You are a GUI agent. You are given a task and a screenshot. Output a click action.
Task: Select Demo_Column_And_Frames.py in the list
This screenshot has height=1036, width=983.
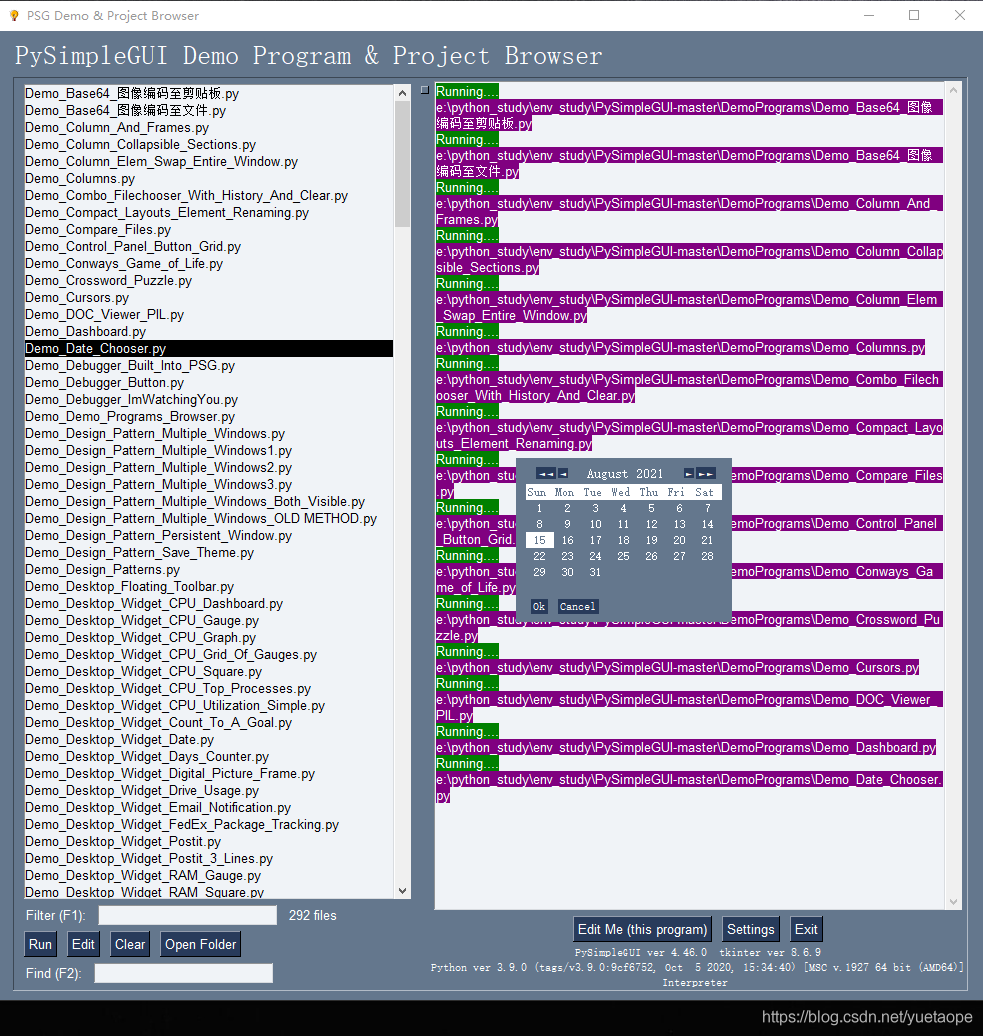pos(209,128)
